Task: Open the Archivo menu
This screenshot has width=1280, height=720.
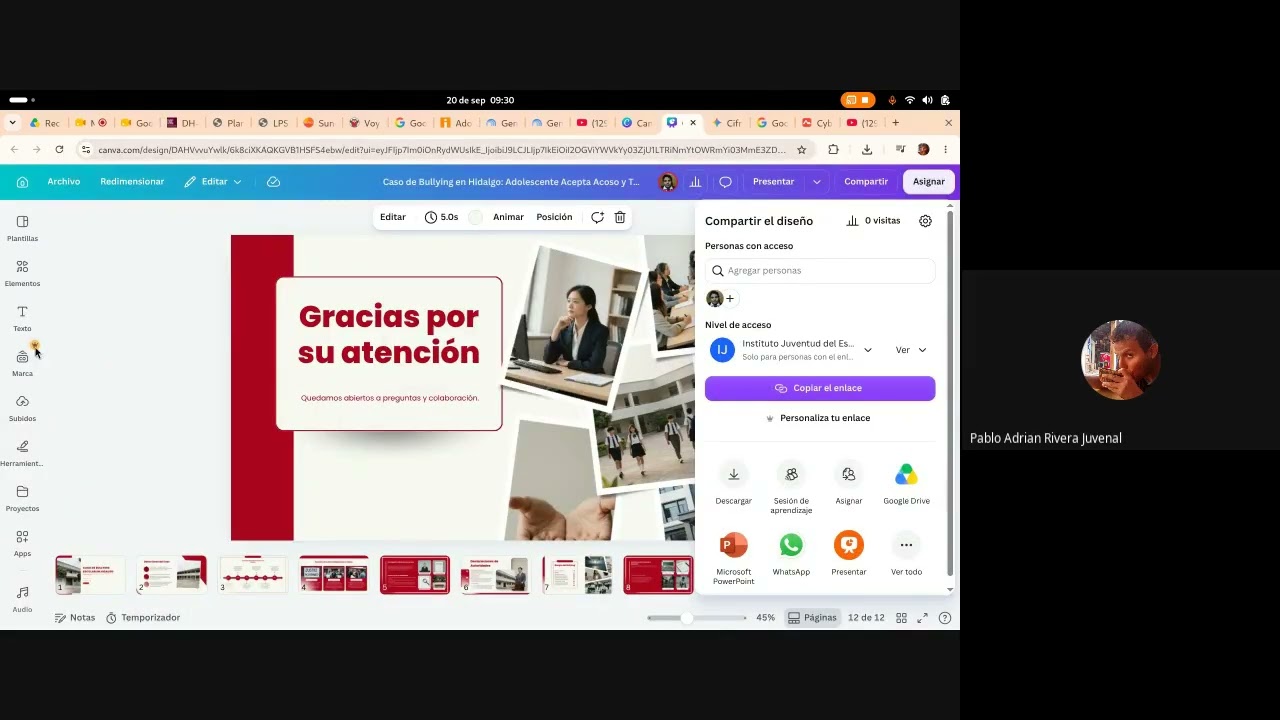Action: click(63, 182)
